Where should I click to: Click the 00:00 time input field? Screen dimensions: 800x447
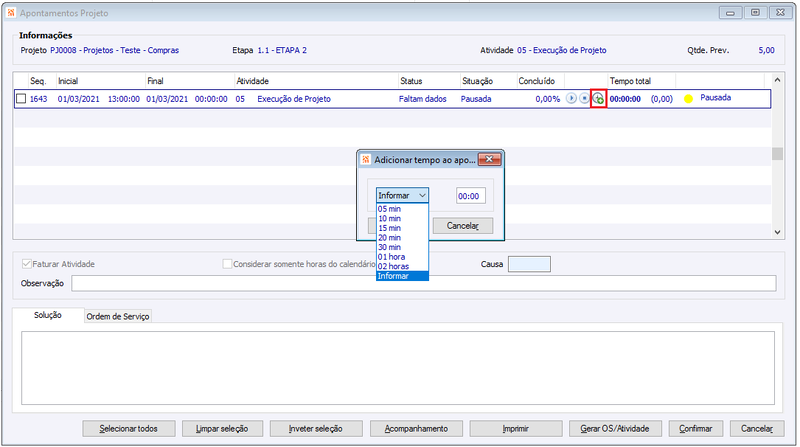[470, 196]
